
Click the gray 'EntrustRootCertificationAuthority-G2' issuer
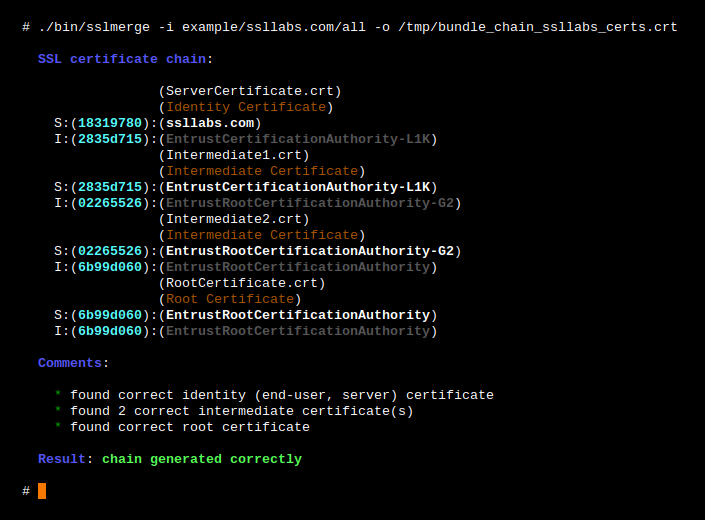point(310,203)
